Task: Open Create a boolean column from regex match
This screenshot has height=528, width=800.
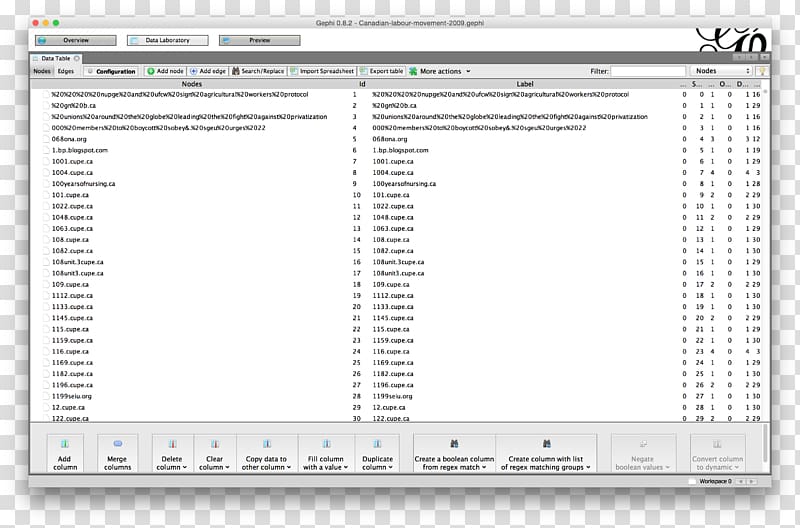Action: [x=454, y=453]
